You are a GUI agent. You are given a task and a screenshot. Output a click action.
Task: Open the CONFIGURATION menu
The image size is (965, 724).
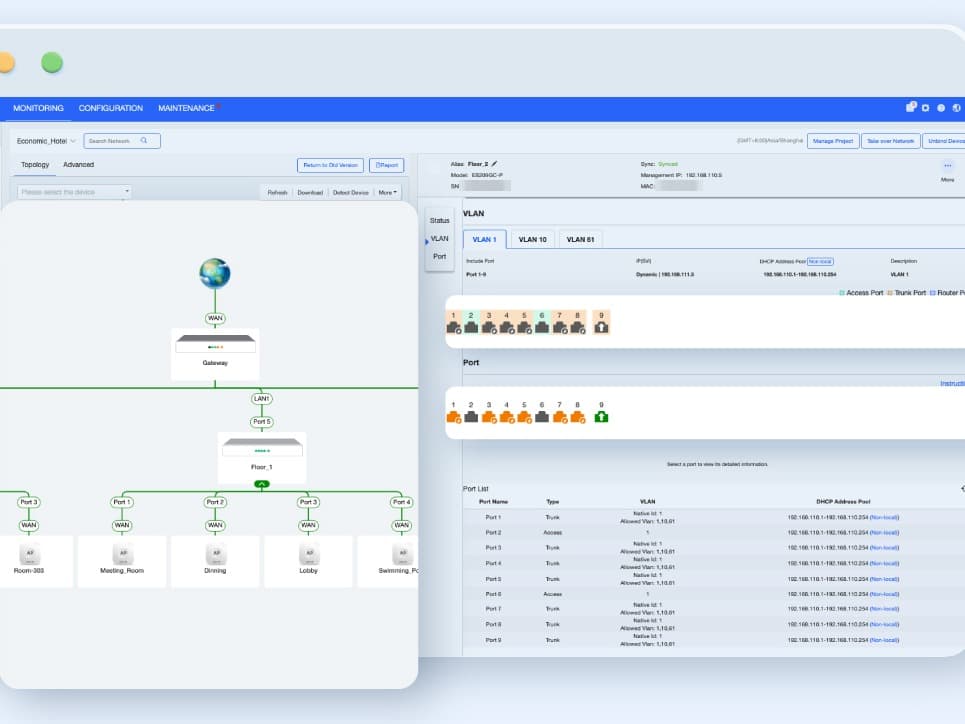pyautogui.click(x=111, y=108)
